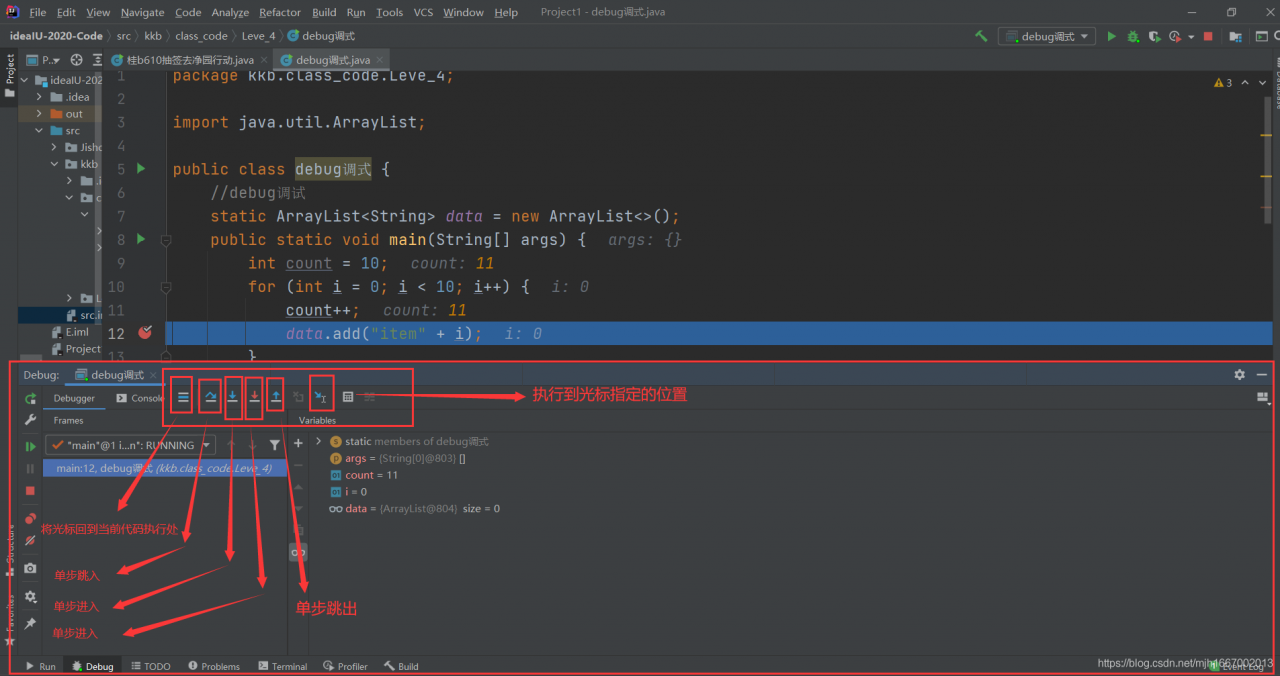This screenshot has width=1280, height=676.
Task: Click run gutter arrow on line 5
Action: (x=141, y=169)
